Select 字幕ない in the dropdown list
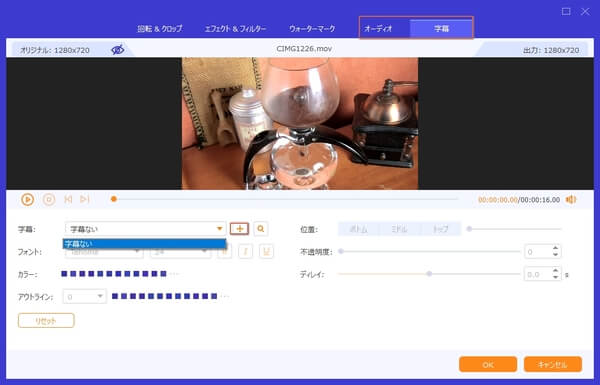The width and height of the screenshot is (600, 385). click(145, 244)
